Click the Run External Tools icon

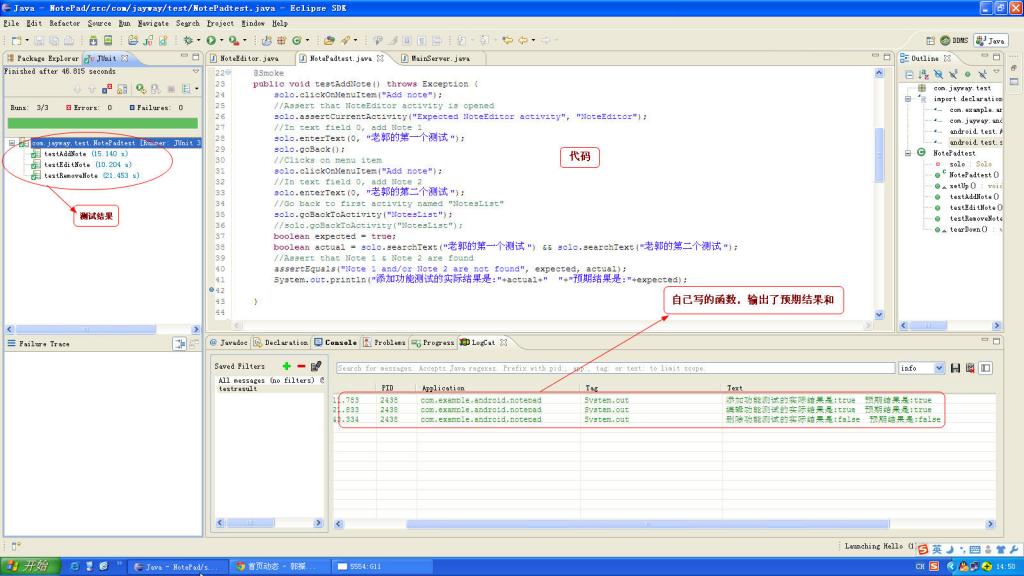click(x=233, y=40)
